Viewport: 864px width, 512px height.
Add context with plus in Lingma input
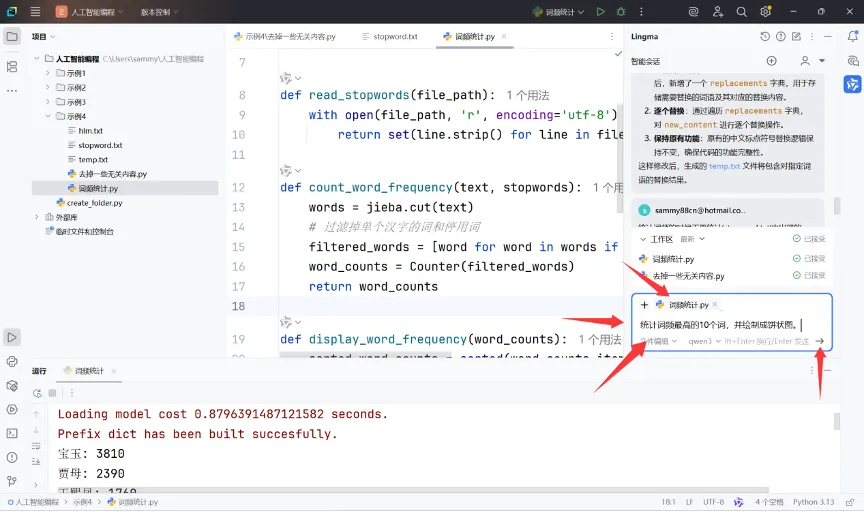click(x=644, y=305)
